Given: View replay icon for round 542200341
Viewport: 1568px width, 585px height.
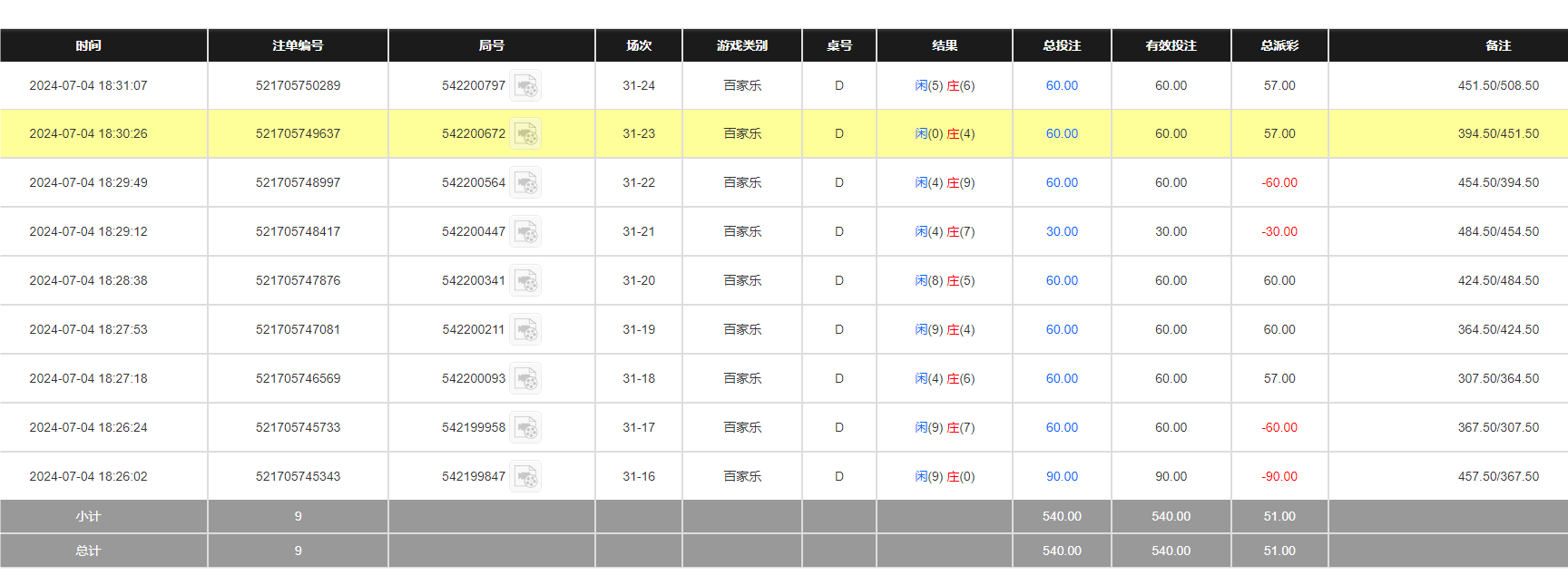Looking at the screenshot, I should coord(525,281).
